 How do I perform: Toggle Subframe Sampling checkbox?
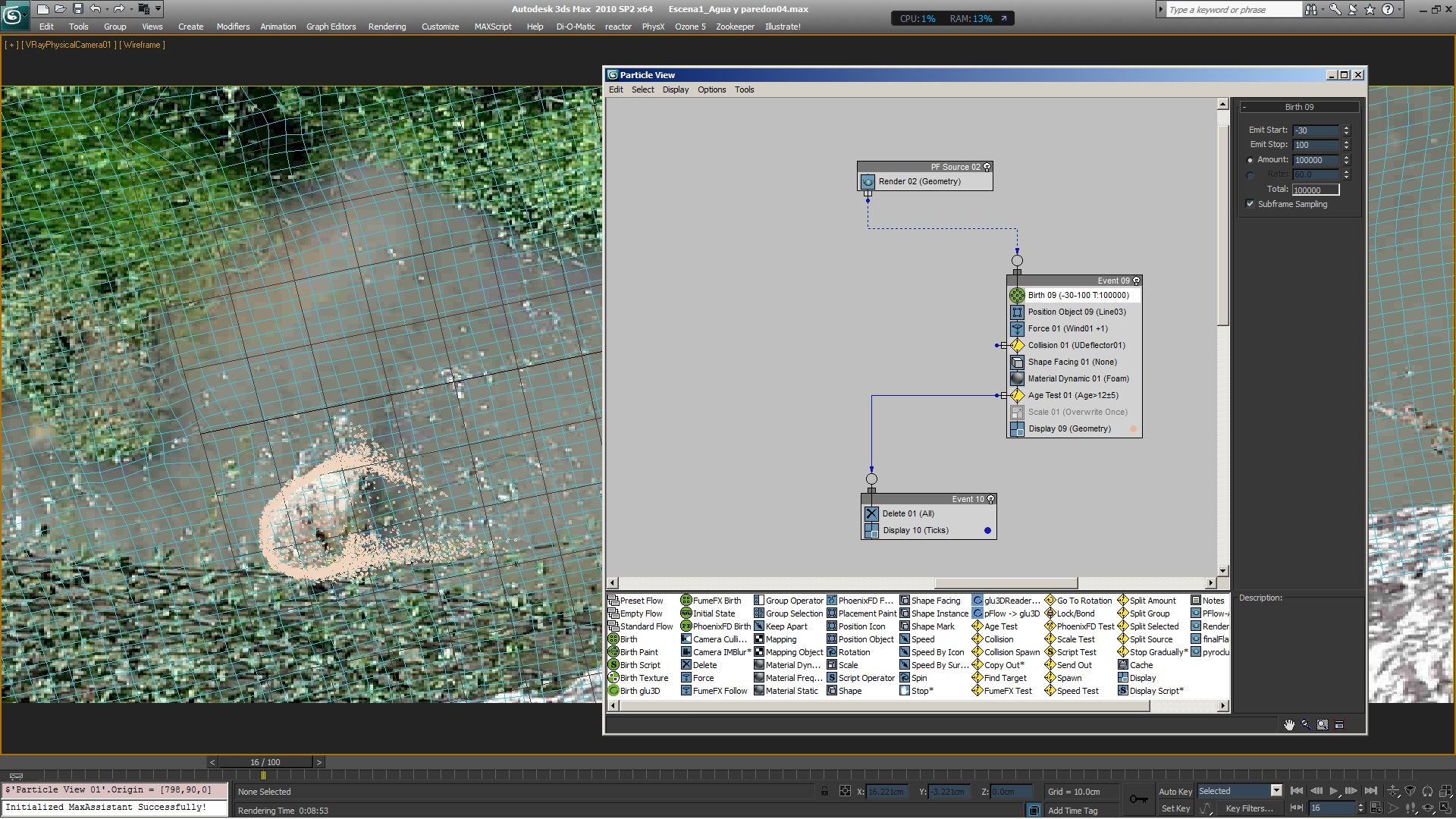[1250, 204]
